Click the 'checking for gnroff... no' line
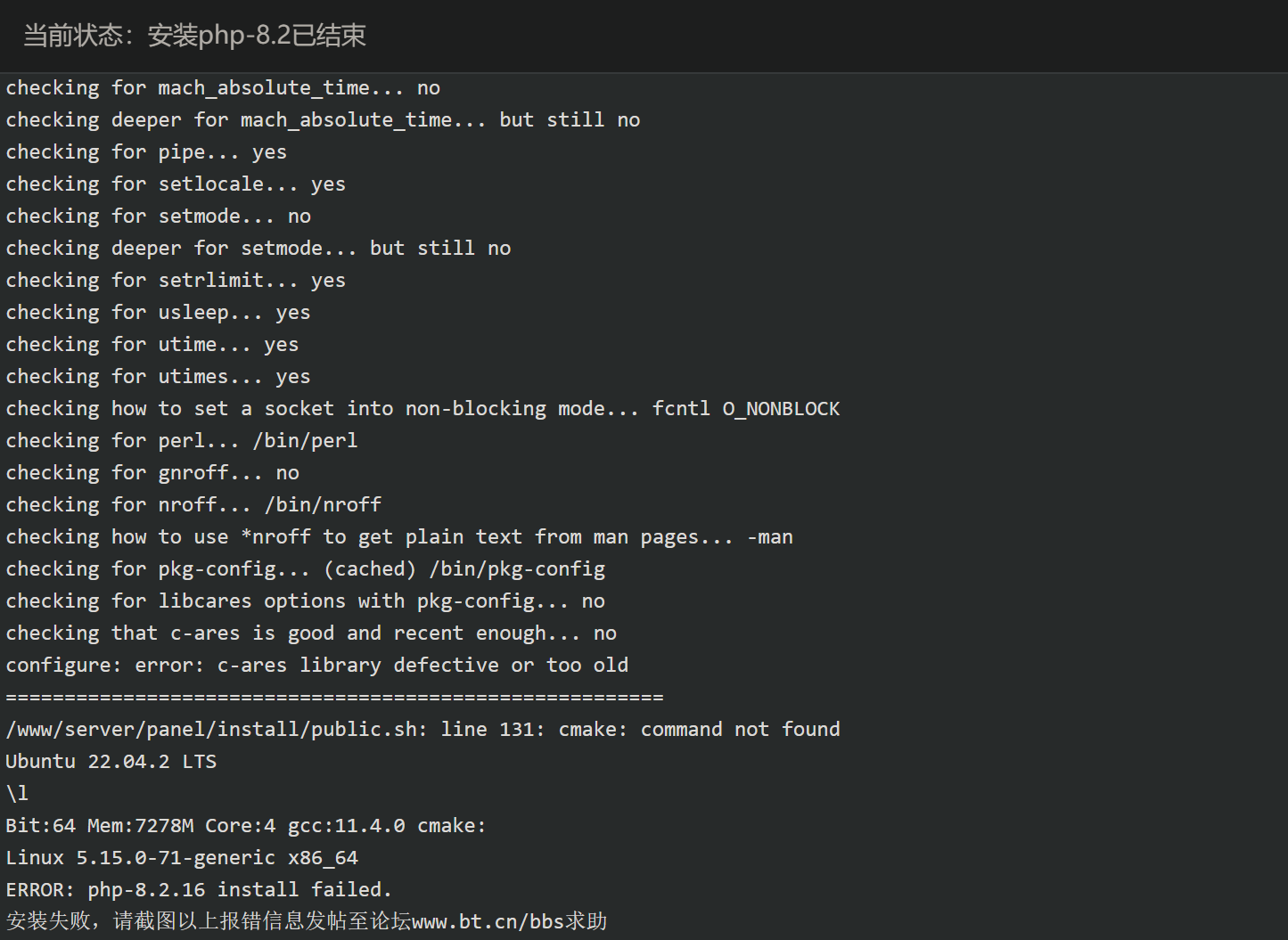The image size is (1288, 940). (152, 473)
